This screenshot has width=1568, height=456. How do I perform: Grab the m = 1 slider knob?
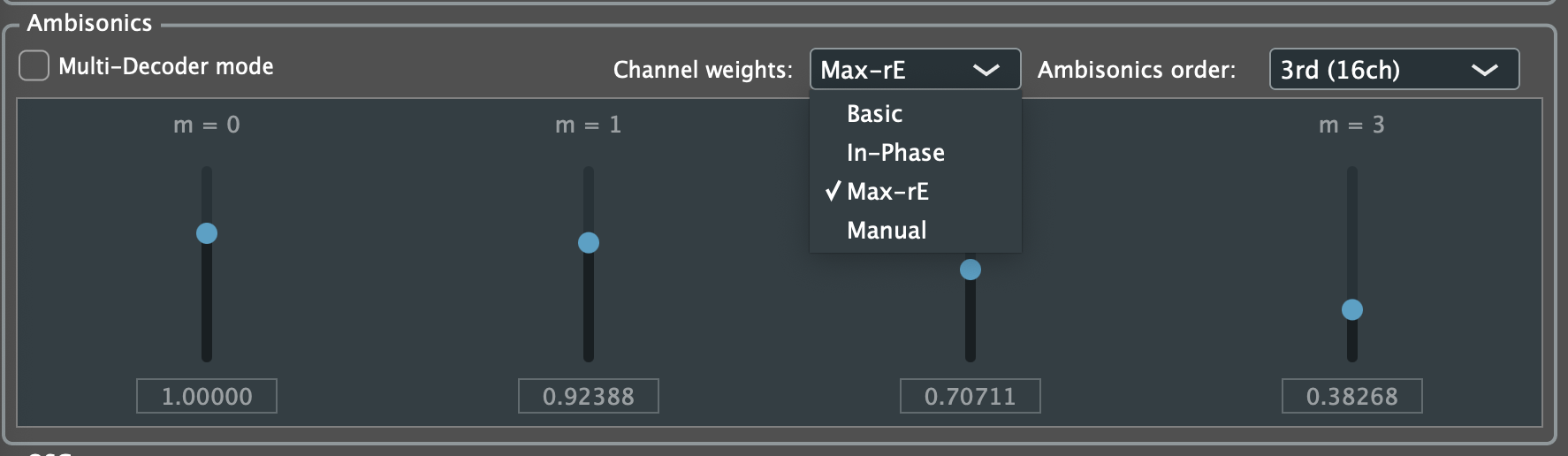click(x=589, y=243)
